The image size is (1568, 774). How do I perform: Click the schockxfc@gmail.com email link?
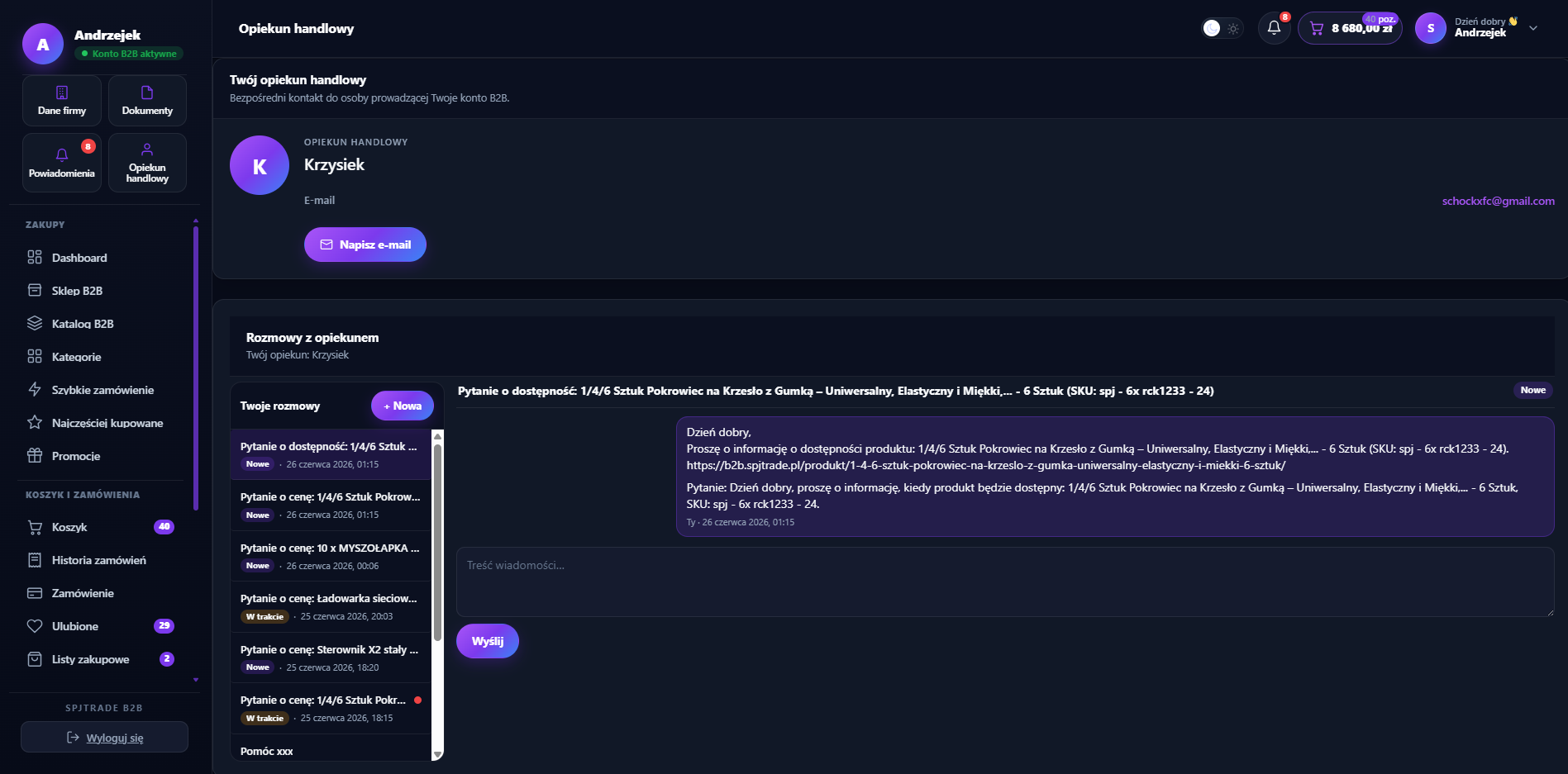[1498, 201]
